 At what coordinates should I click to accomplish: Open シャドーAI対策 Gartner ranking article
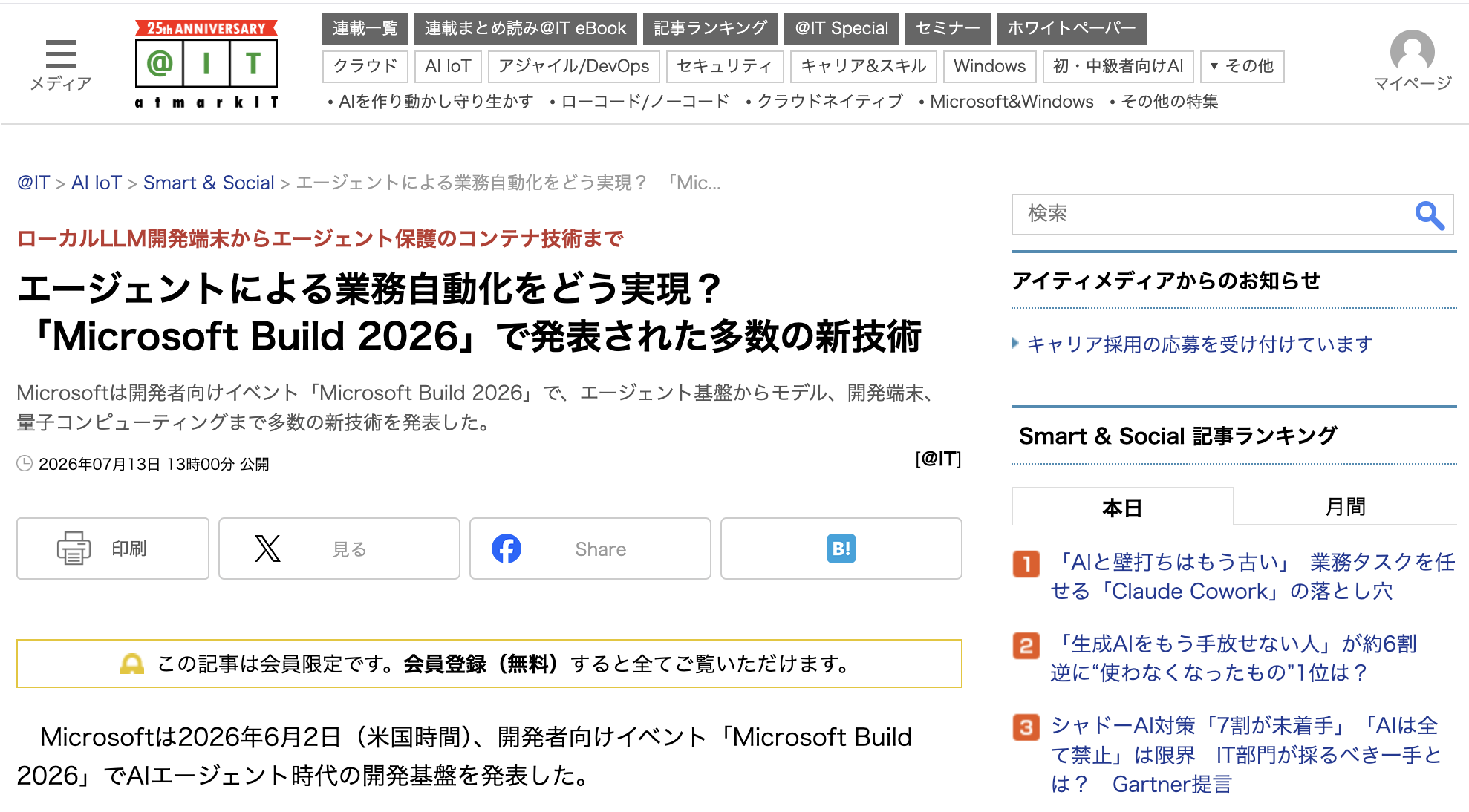(1246, 755)
